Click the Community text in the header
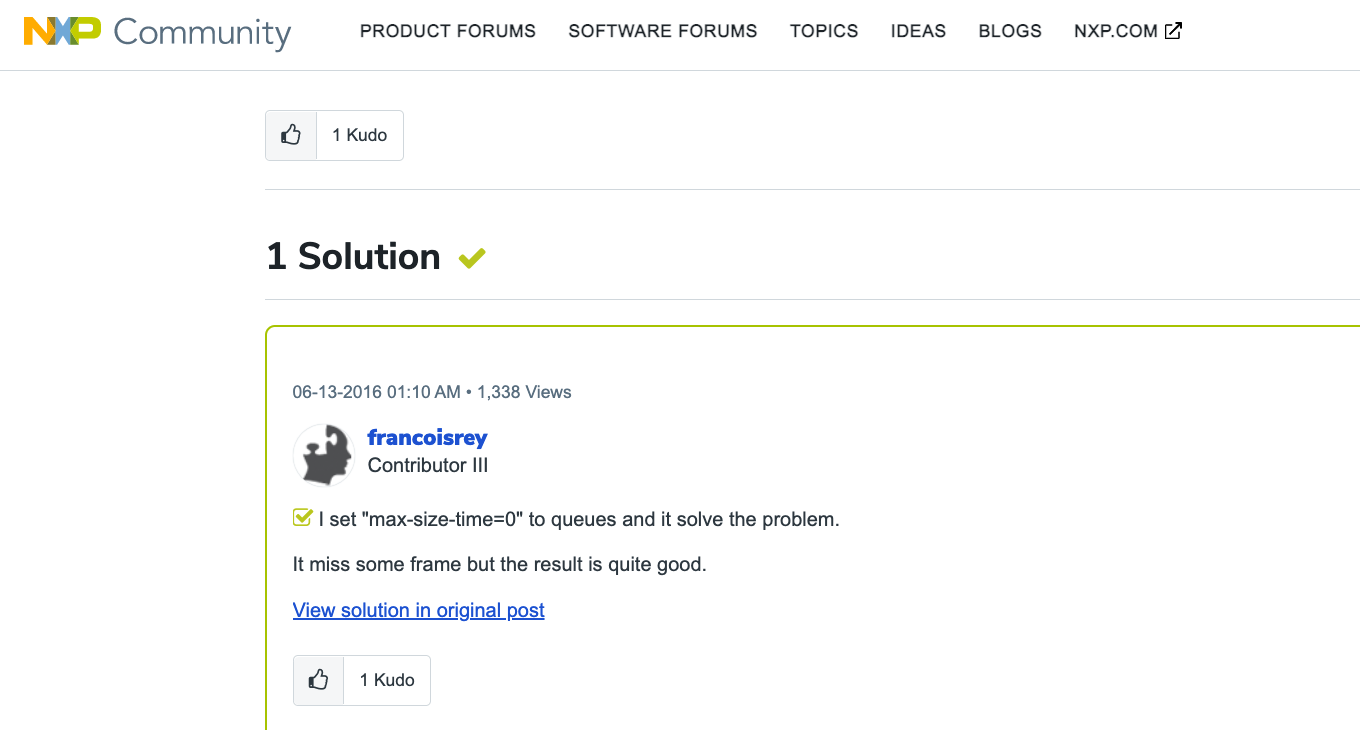Viewport: 1360px width, 730px height. coord(202,32)
